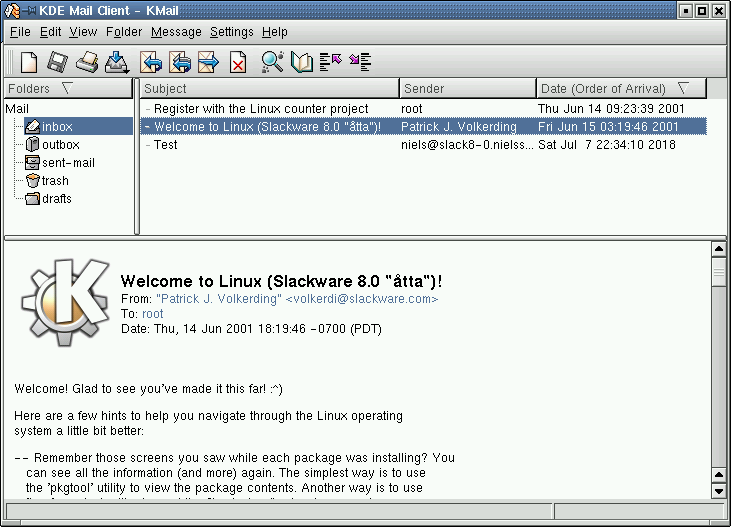The height and width of the screenshot is (527, 731).
Task: Click the Reply to All icon
Action: coord(180,63)
